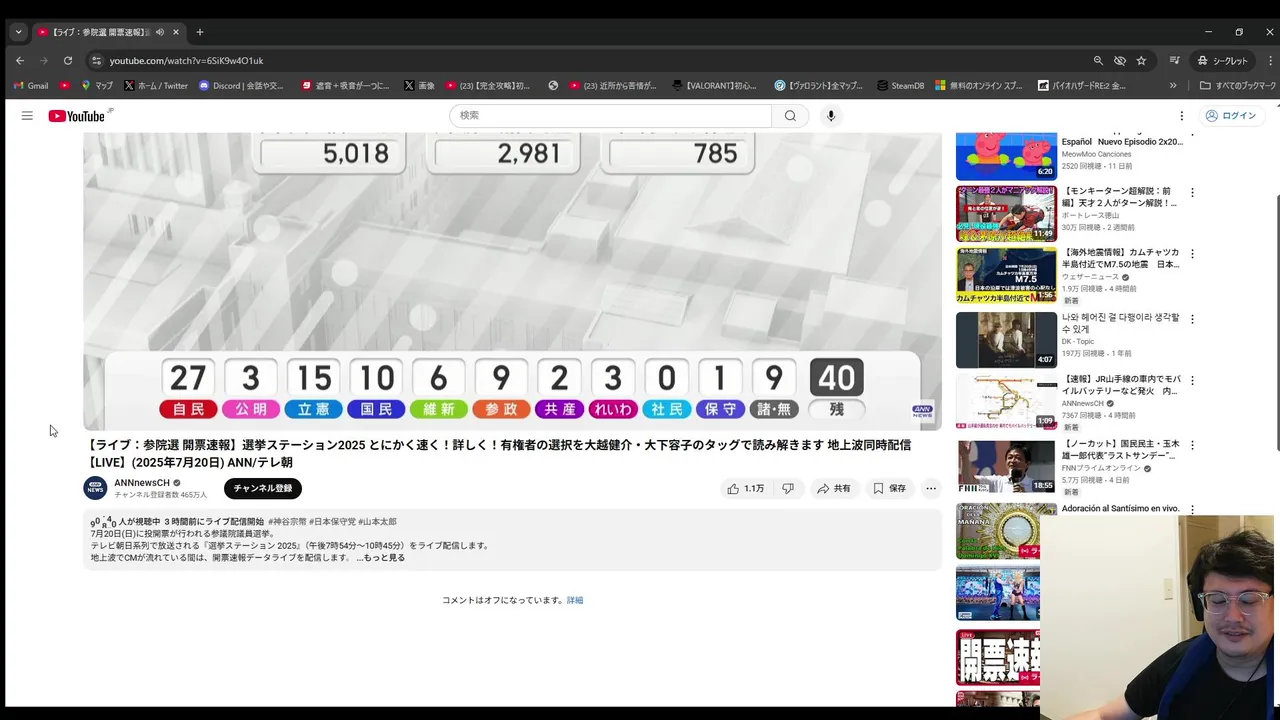Open すべてのブックマーク folder

pos(1238,86)
